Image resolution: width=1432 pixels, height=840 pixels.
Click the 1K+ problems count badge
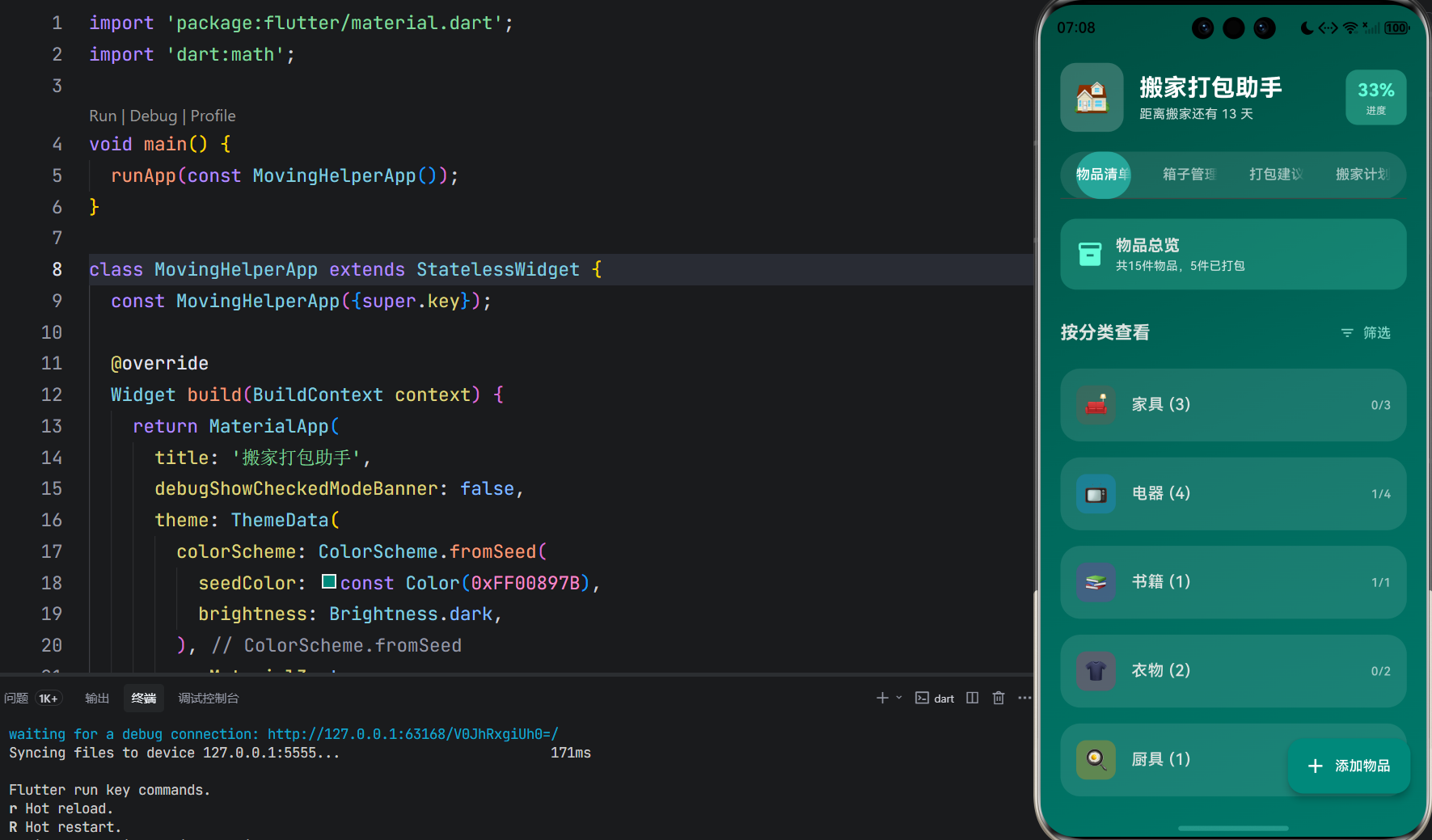(x=49, y=699)
